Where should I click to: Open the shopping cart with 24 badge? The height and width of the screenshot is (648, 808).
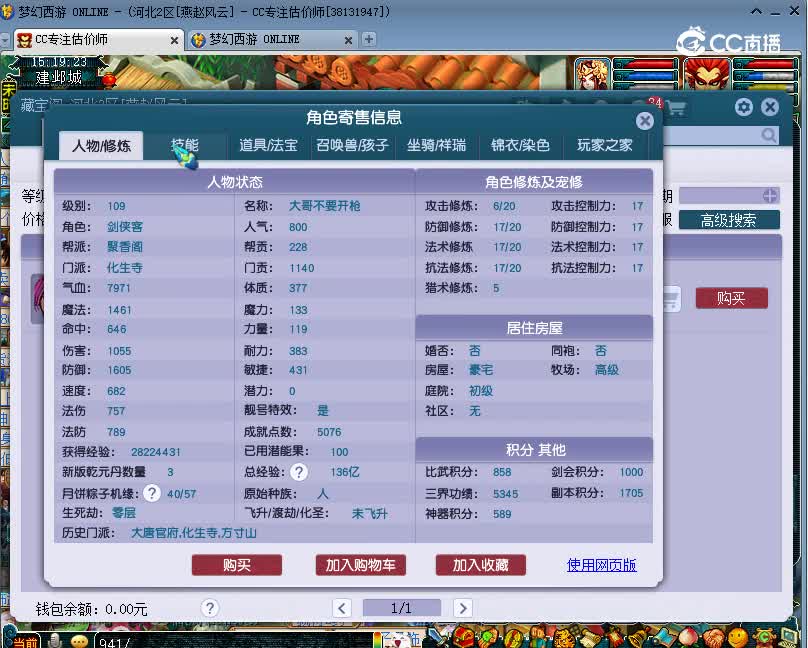click(x=675, y=108)
